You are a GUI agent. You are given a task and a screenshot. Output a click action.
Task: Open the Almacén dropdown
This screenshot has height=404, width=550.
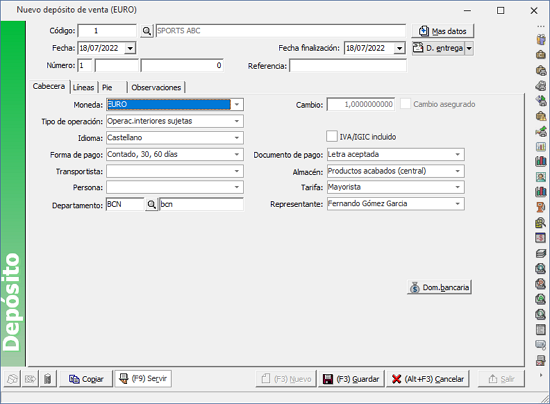pos(457,171)
